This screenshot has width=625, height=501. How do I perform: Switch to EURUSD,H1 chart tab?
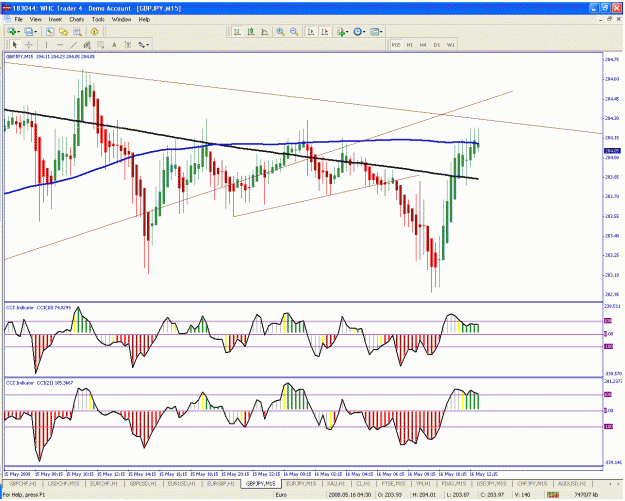point(181,484)
